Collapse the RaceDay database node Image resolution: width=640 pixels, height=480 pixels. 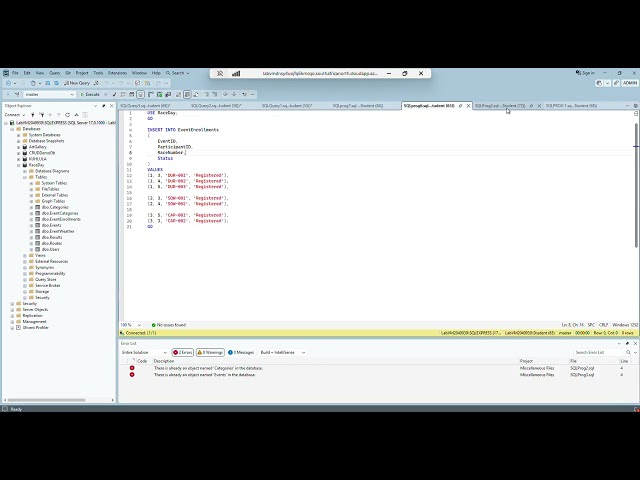(x=18, y=165)
